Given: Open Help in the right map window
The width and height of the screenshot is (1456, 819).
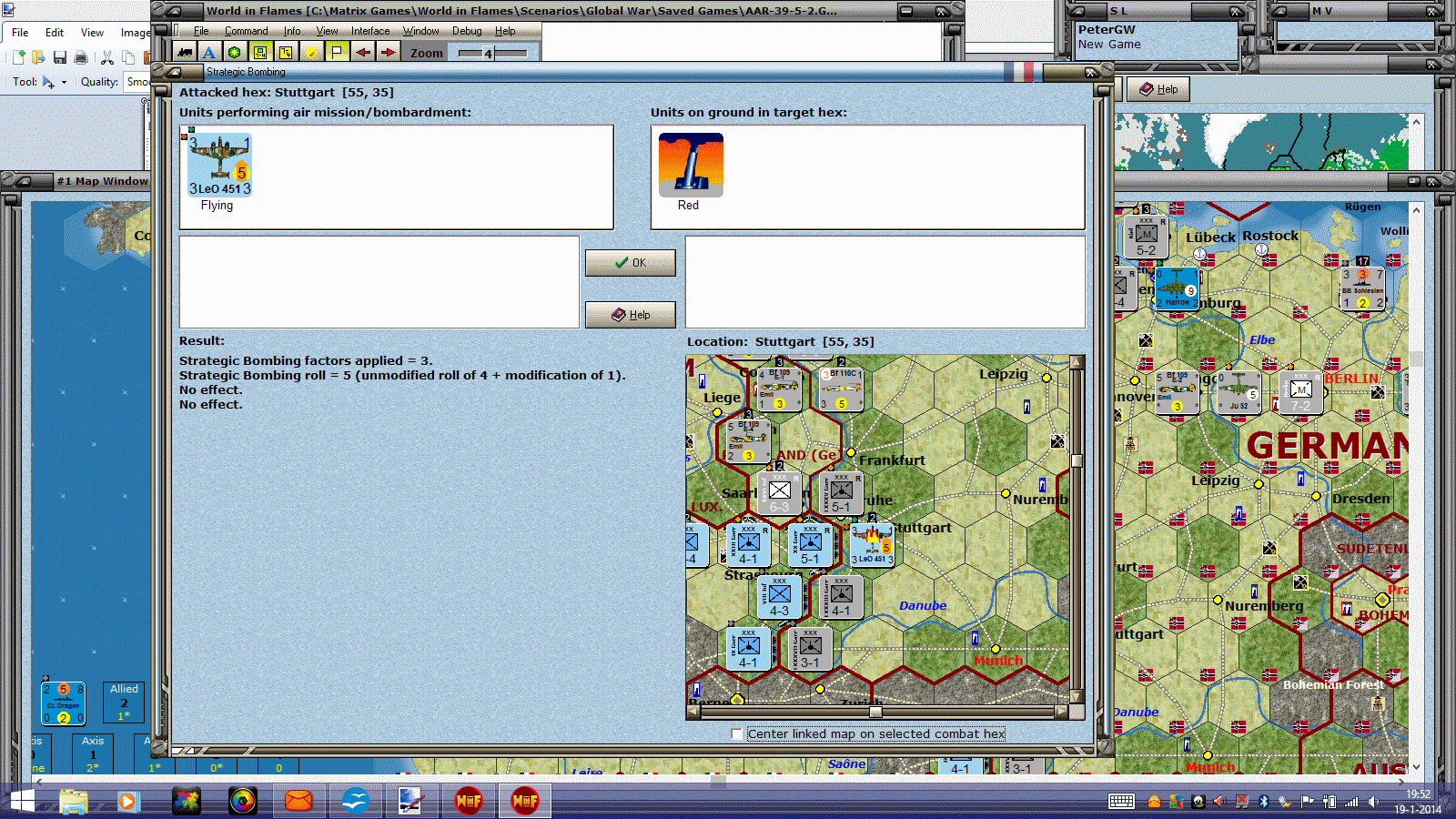Looking at the screenshot, I should point(1158,89).
